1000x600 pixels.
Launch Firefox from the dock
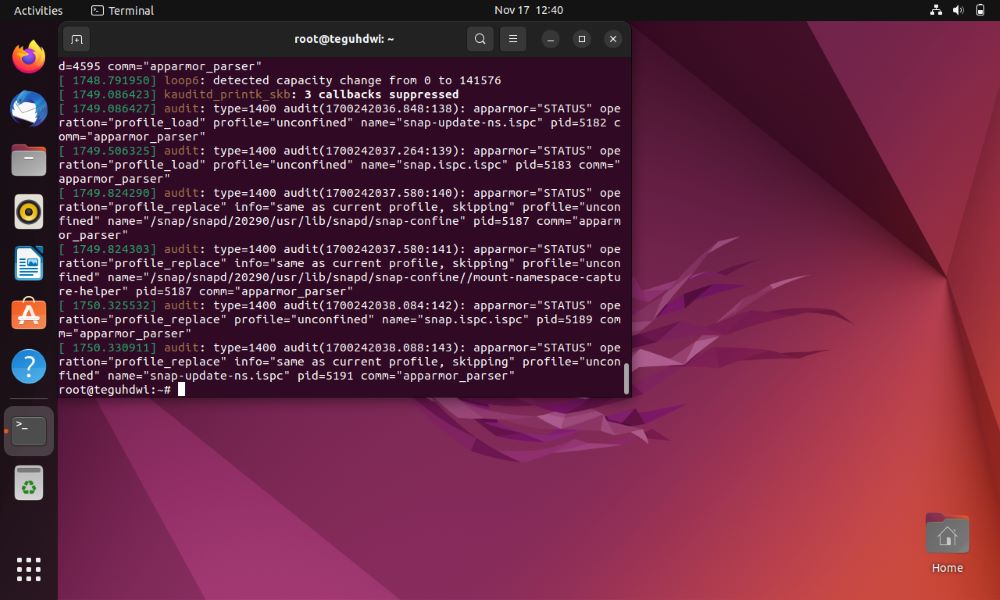(29, 57)
